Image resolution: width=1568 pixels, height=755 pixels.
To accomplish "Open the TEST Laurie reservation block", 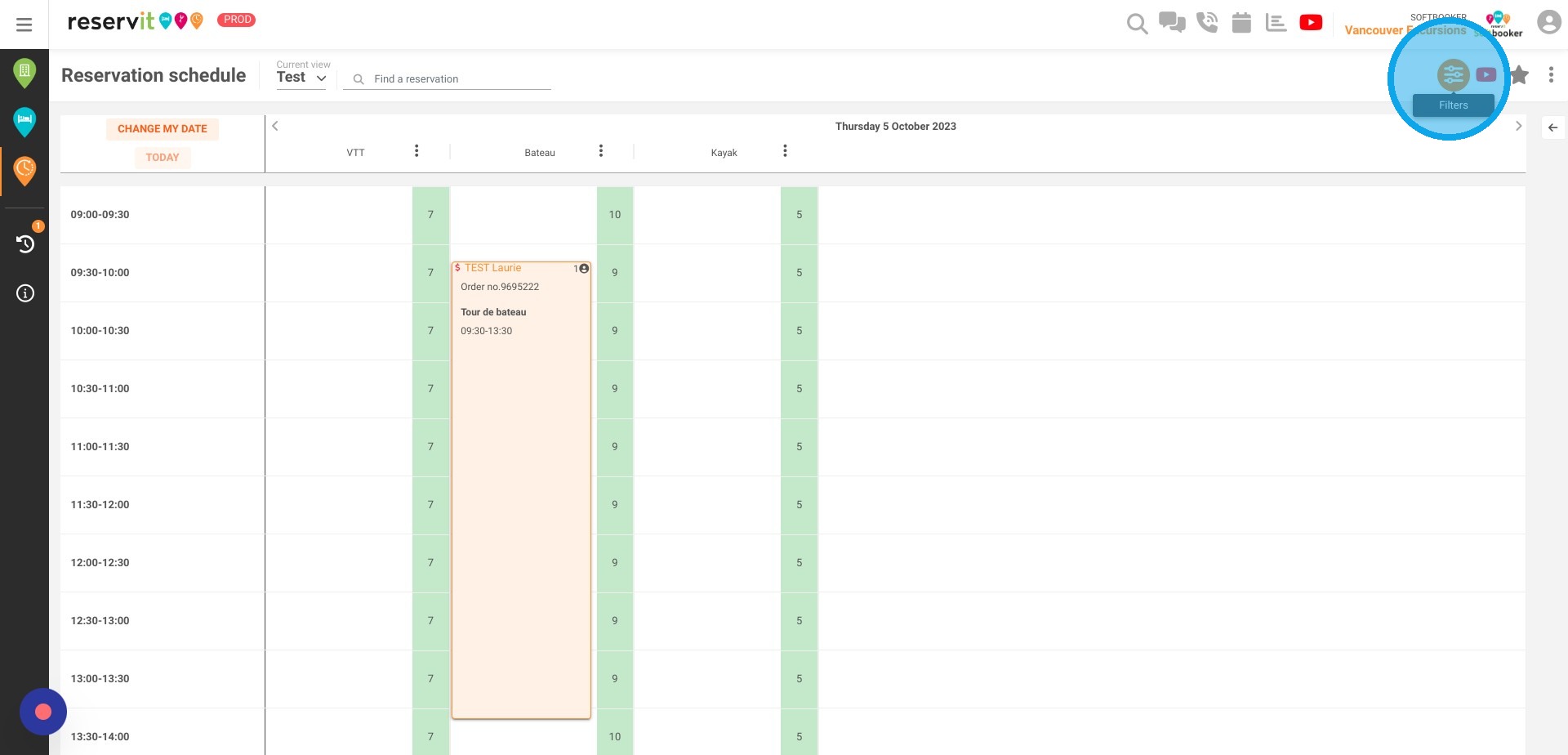I will pos(521,490).
